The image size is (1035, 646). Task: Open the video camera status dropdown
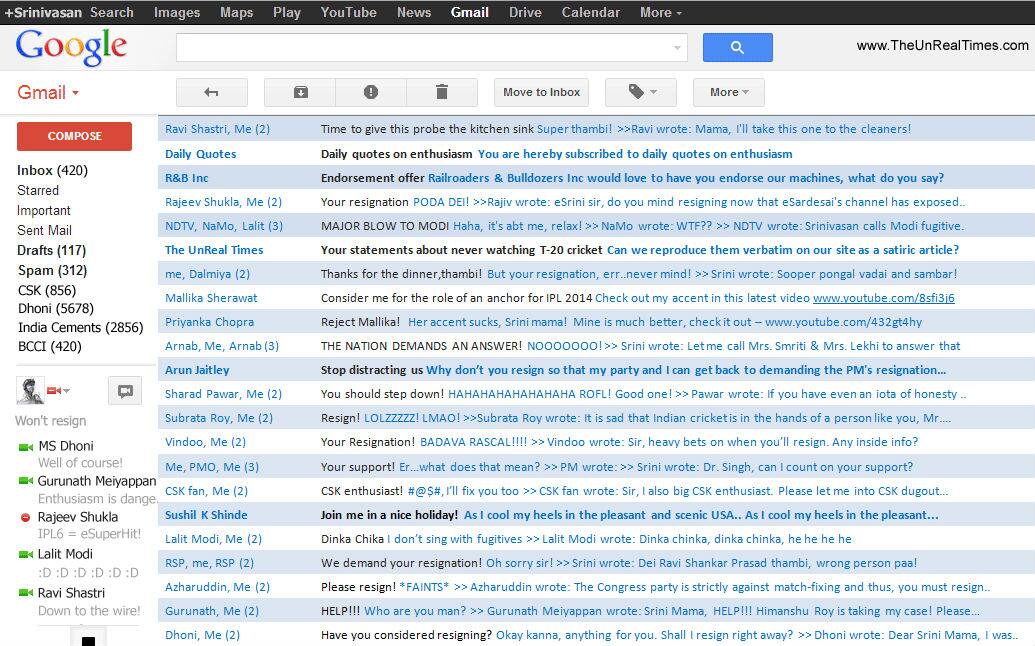coord(58,391)
